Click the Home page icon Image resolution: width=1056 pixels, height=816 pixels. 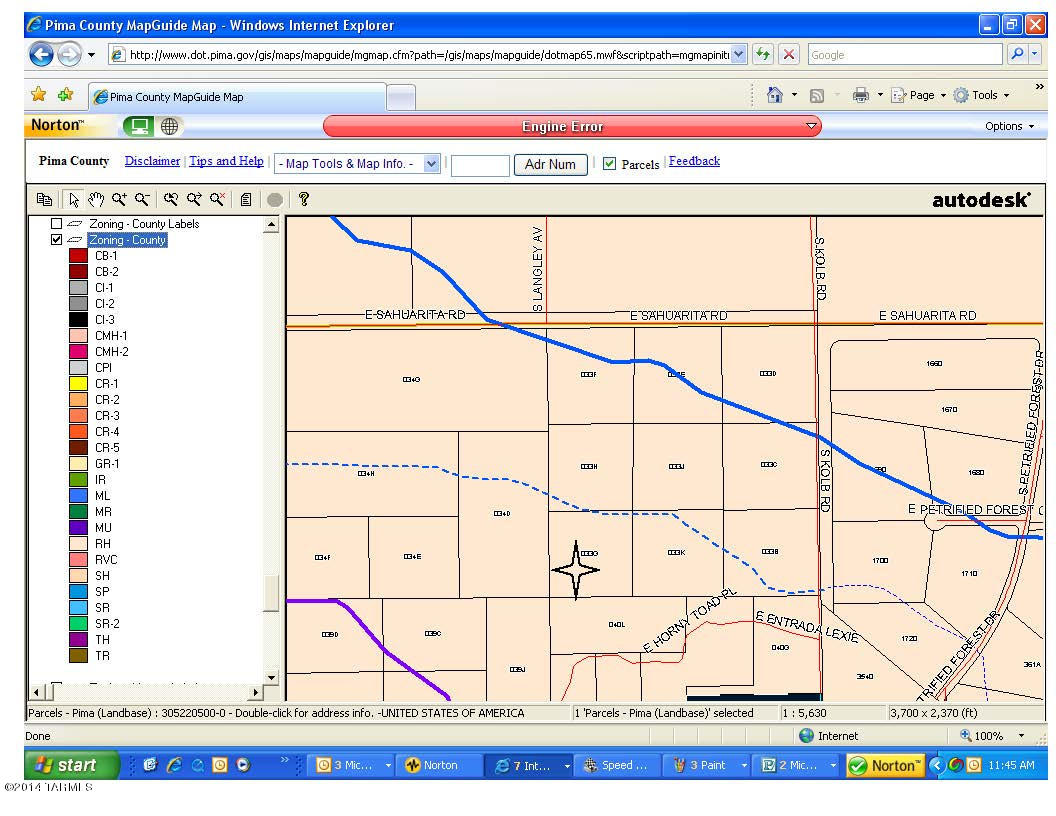774,95
